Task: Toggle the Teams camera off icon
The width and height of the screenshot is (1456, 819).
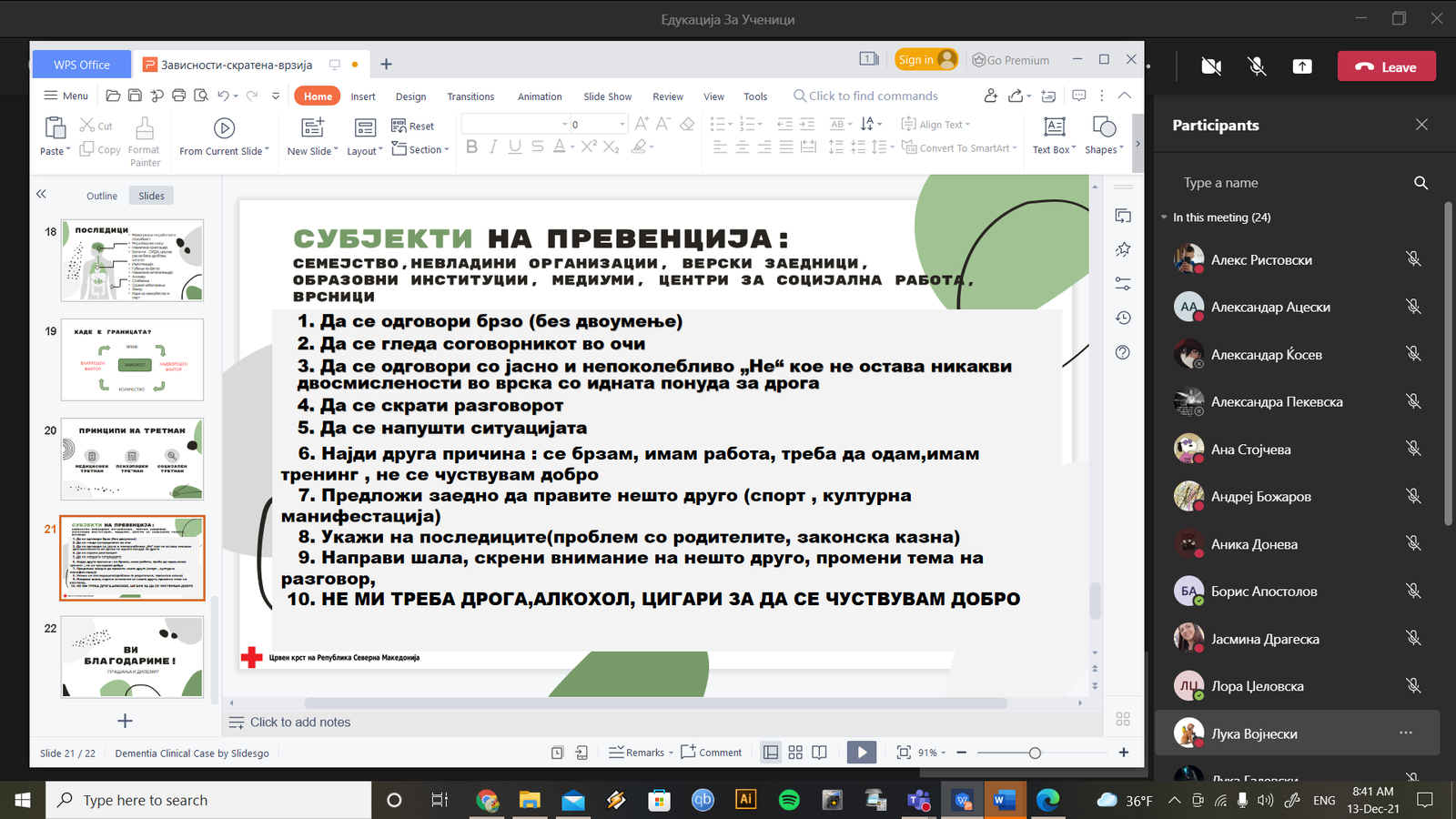Action: tap(1211, 66)
